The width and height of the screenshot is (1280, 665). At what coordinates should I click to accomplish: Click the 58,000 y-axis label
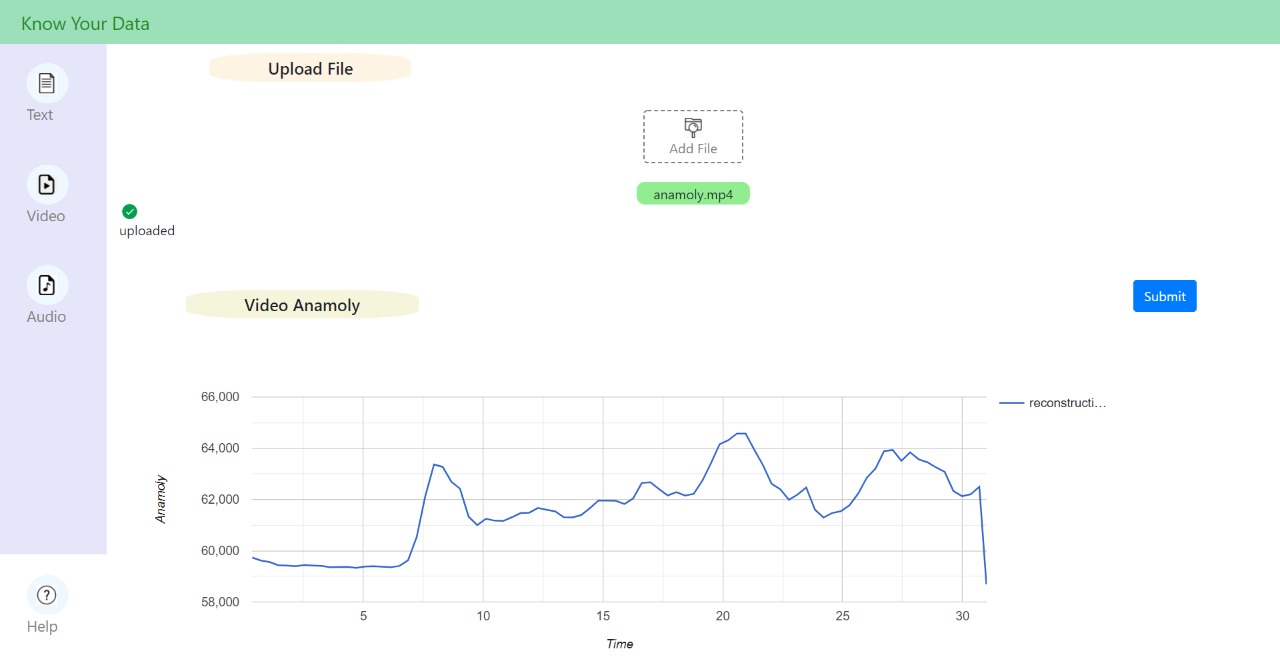point(220,602)
